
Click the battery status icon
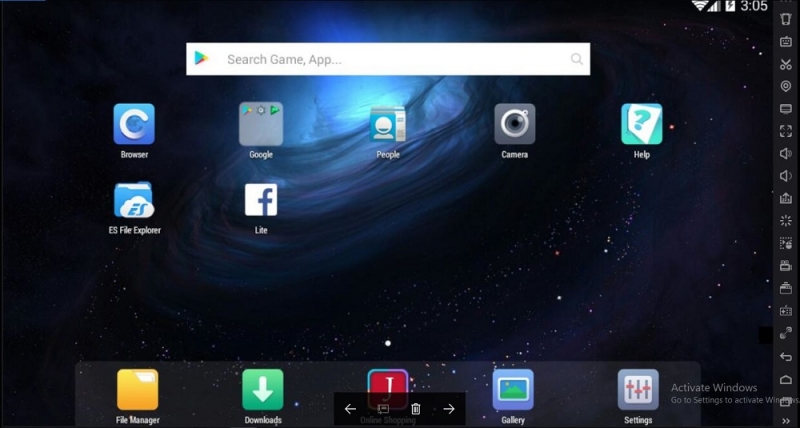[x=730, y=6]
